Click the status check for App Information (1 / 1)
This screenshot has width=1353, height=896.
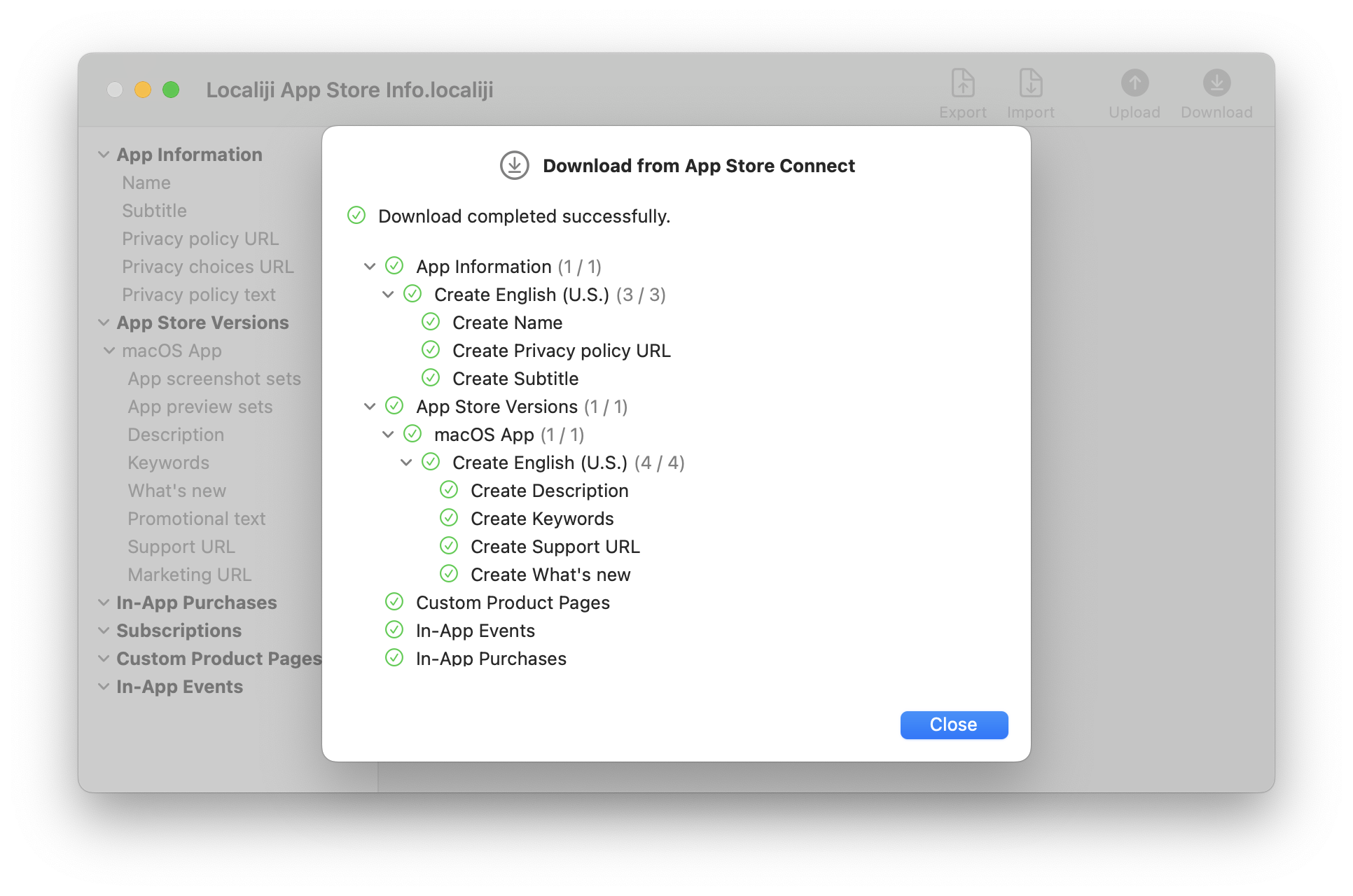tap(394, 266)
